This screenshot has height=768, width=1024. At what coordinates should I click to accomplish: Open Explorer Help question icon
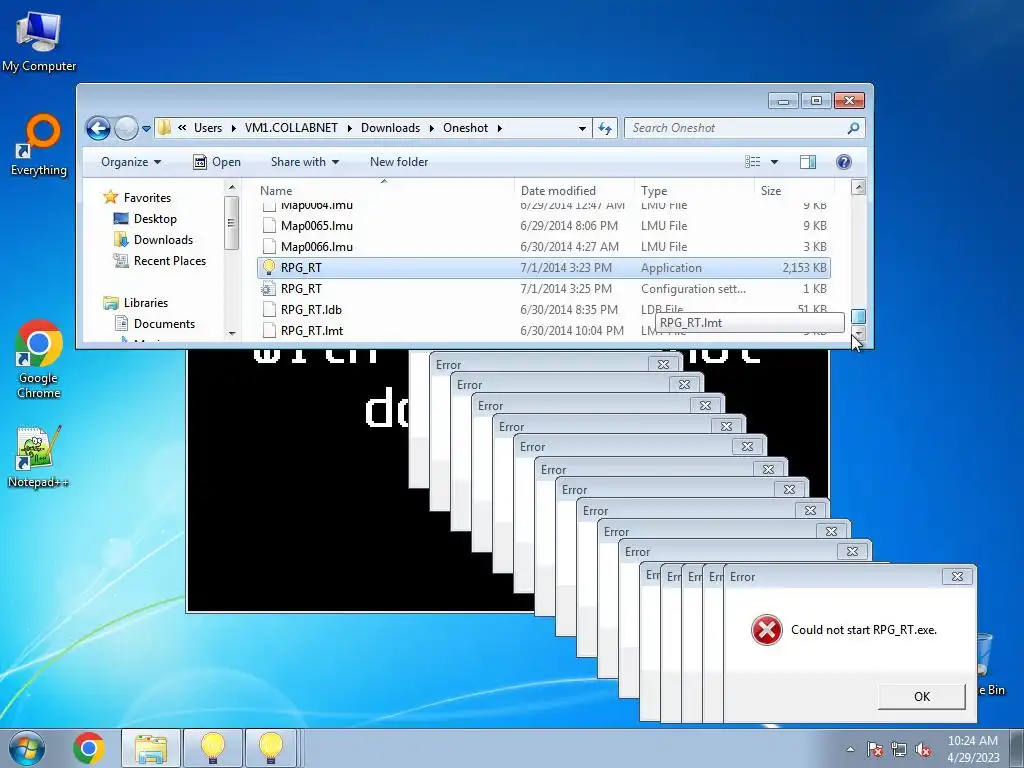pyautogui.click(x=844, y=162)
